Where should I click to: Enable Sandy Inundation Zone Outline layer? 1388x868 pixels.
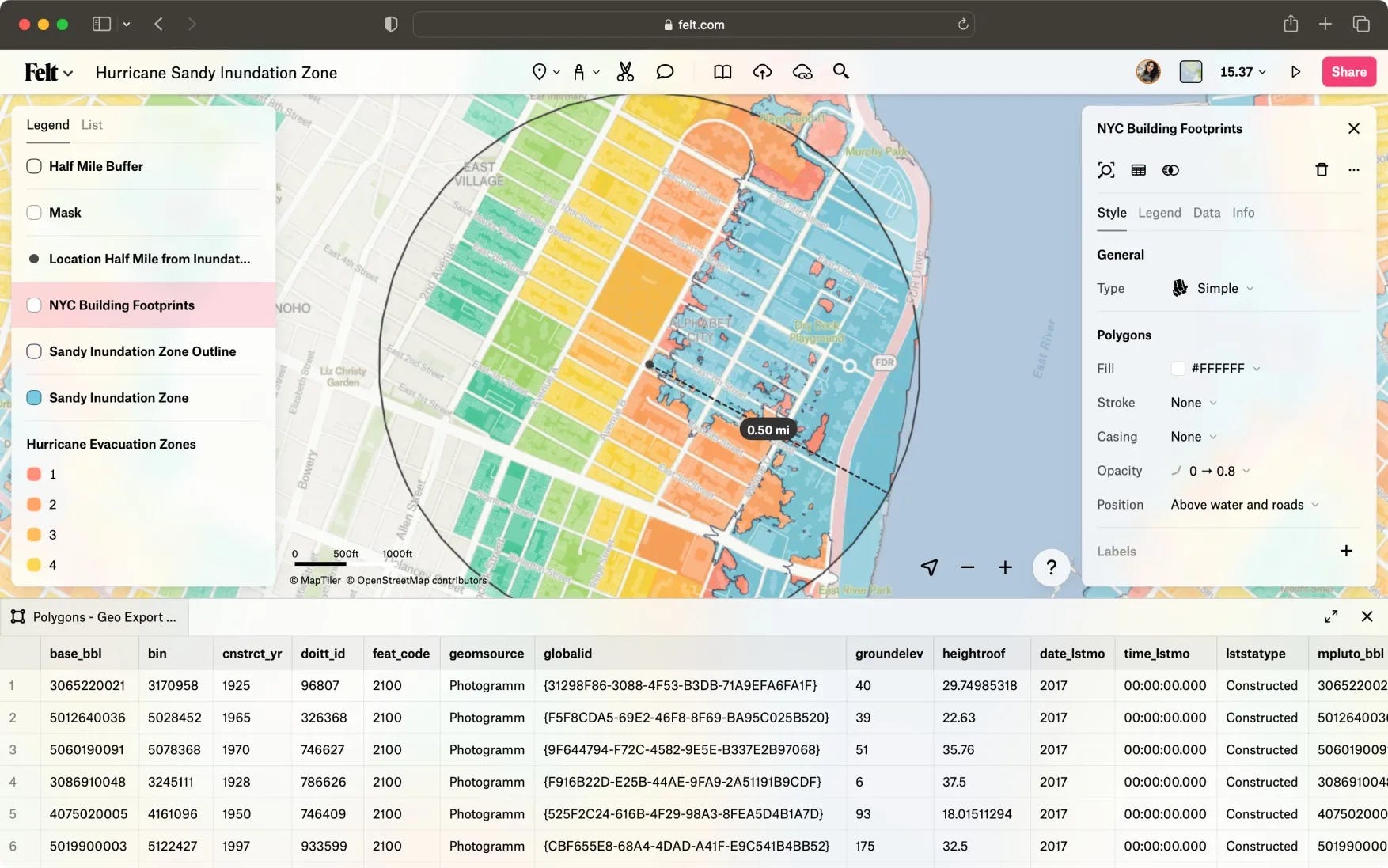pos(34,351)
